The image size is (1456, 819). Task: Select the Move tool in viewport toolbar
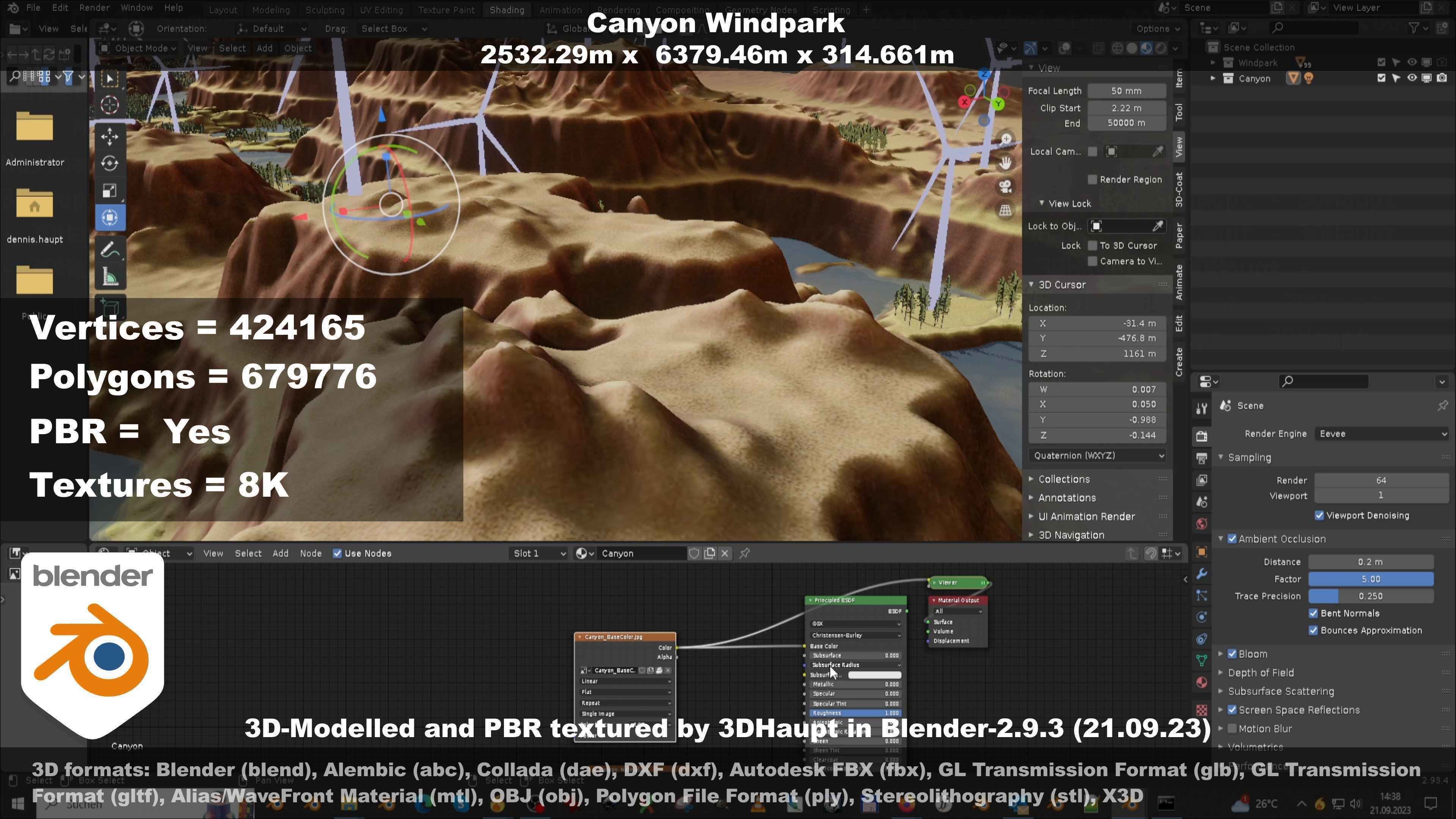[110, 136]
